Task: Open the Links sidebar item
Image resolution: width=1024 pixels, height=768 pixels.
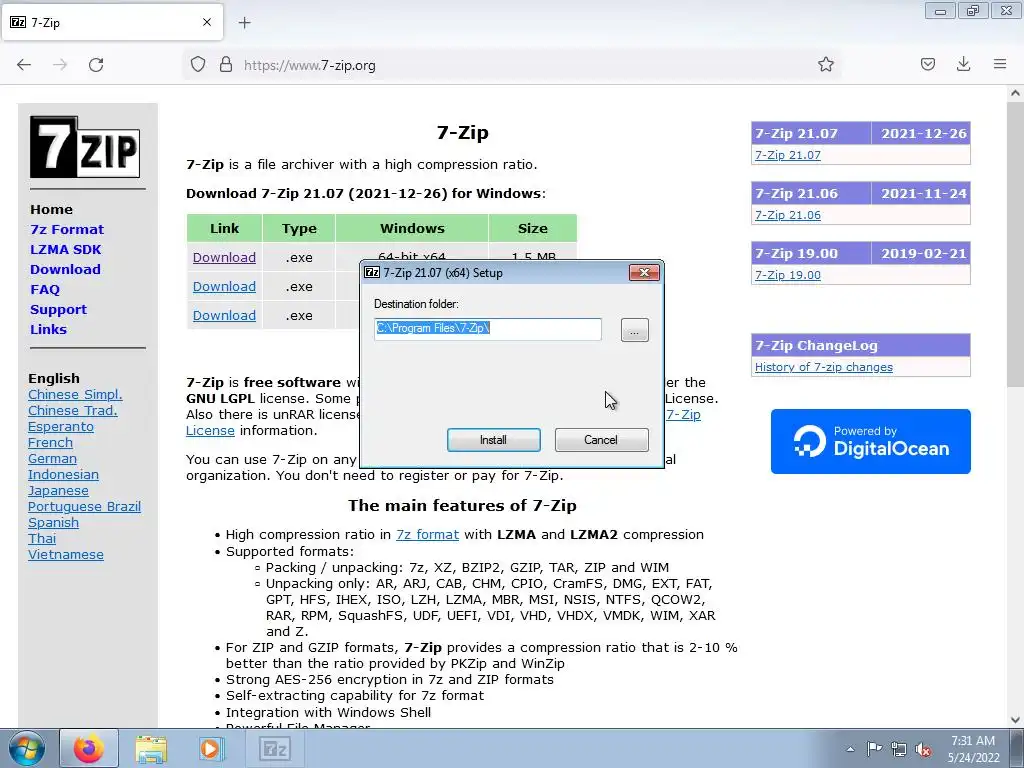Action: pyautogui.click(x=48, y=330)
